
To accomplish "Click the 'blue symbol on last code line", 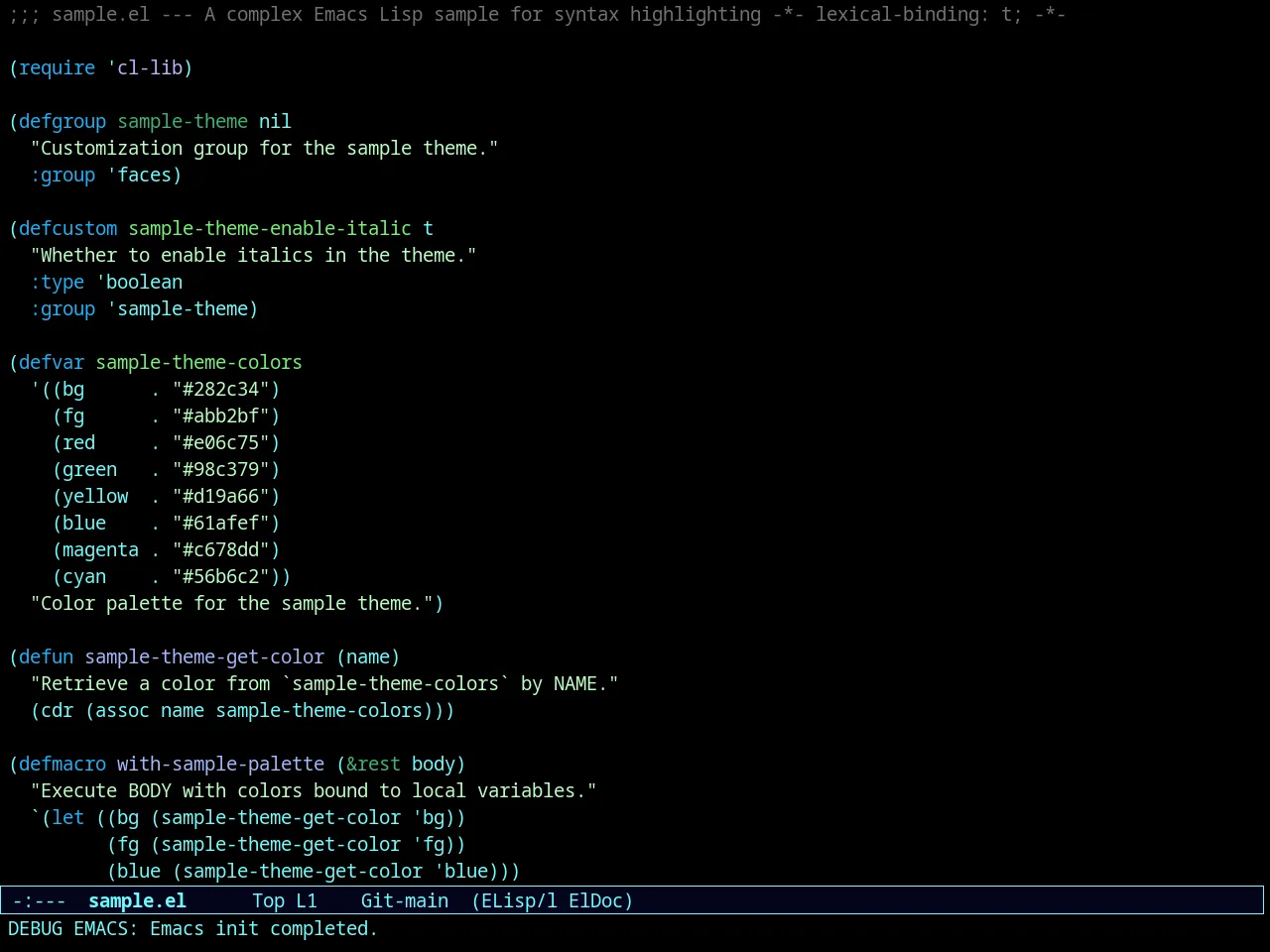I will (x=461, y=871).
